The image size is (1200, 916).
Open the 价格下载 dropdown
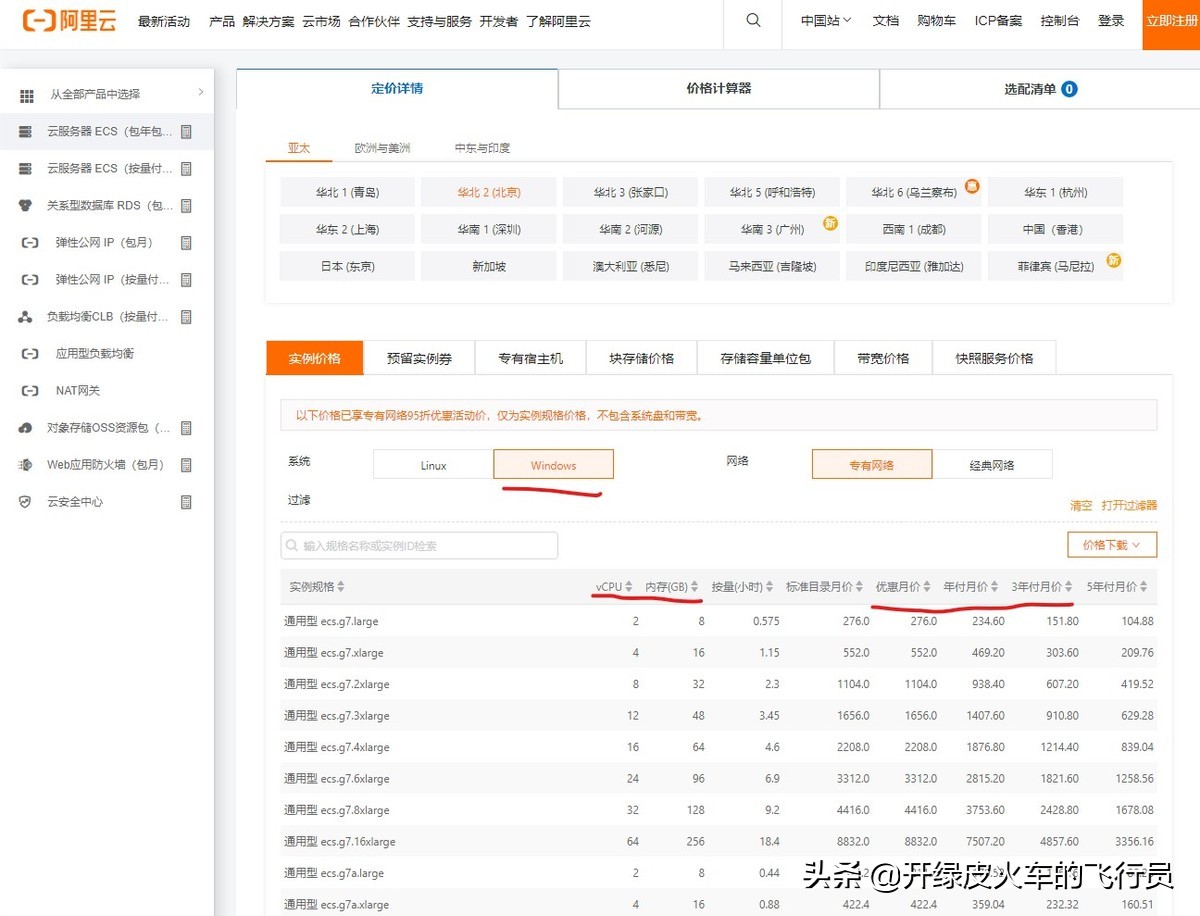1110,544
